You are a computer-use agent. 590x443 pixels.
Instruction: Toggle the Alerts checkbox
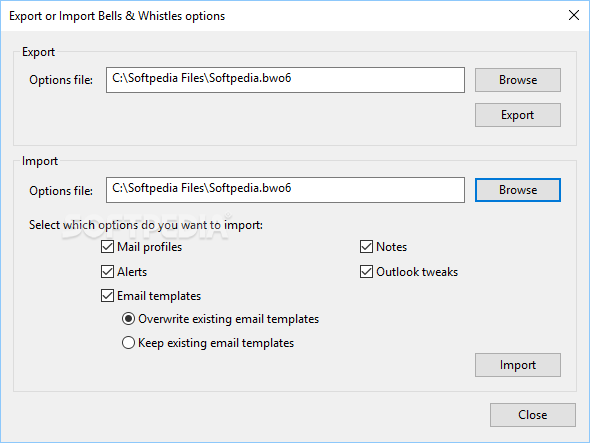(108, 271)
